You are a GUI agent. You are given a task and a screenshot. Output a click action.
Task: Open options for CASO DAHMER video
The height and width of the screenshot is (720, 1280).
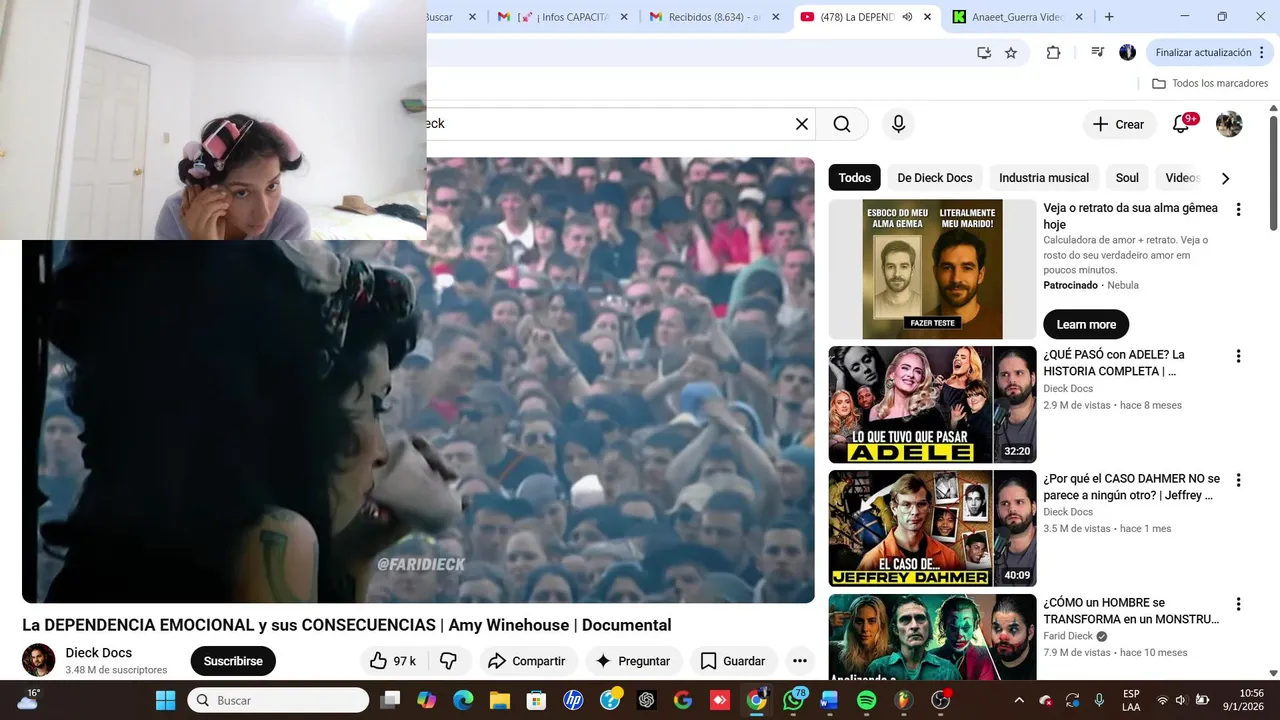pos(1238,480)
